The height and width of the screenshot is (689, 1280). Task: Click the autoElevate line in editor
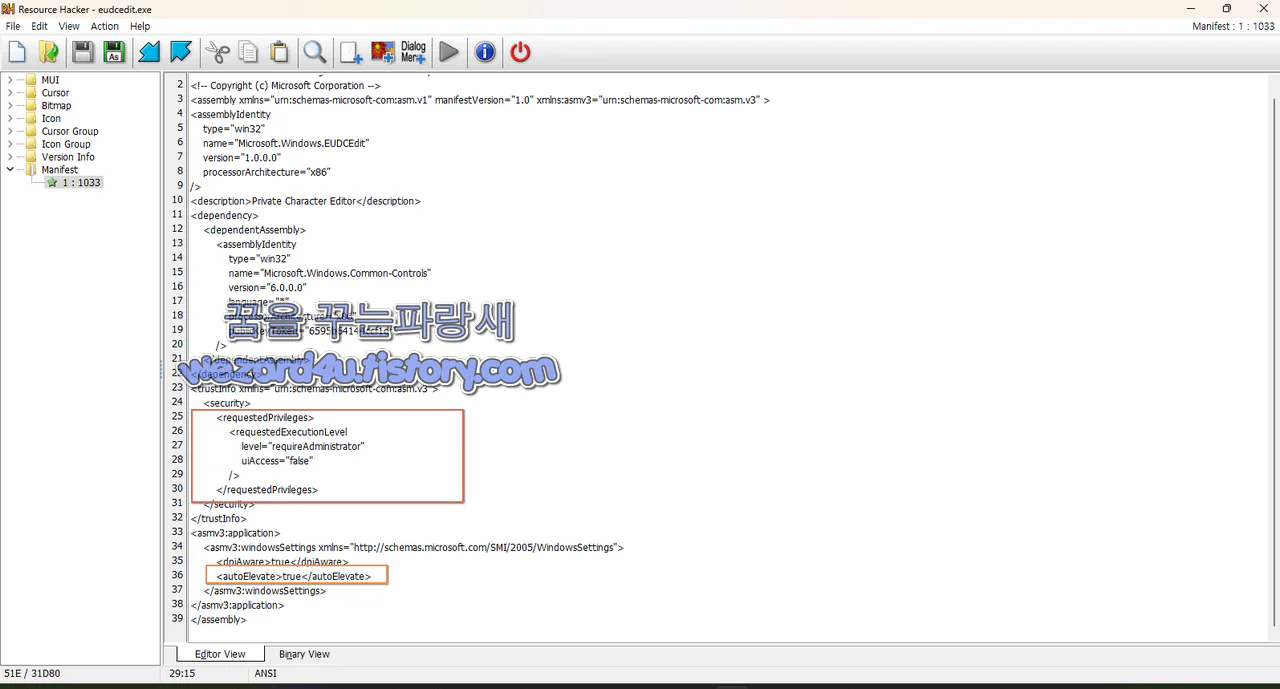tap(294, 576)
